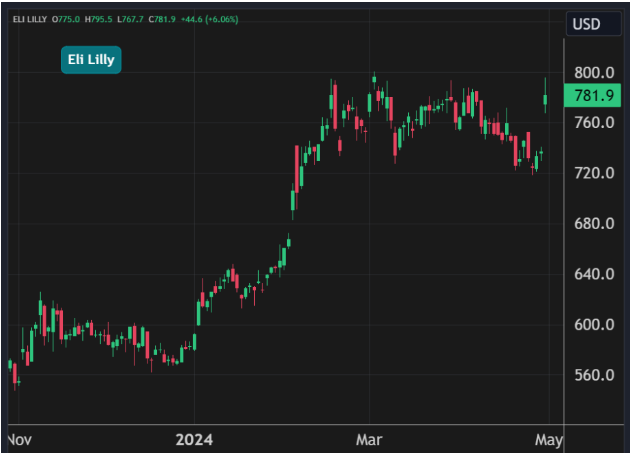630x453 pixels.
Task: Click the 600.0 price axis label
Action: click(x=594, y=325)
